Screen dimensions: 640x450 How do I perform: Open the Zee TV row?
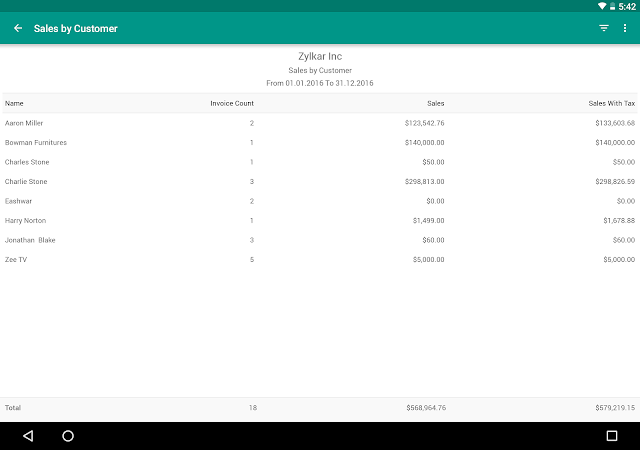pyautogui.click(x=320, y=259)
